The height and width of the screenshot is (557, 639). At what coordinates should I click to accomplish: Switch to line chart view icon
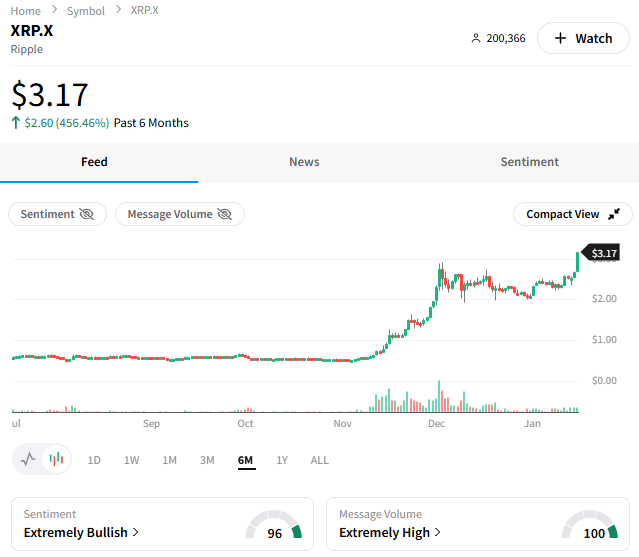click(x=28, y=460)
